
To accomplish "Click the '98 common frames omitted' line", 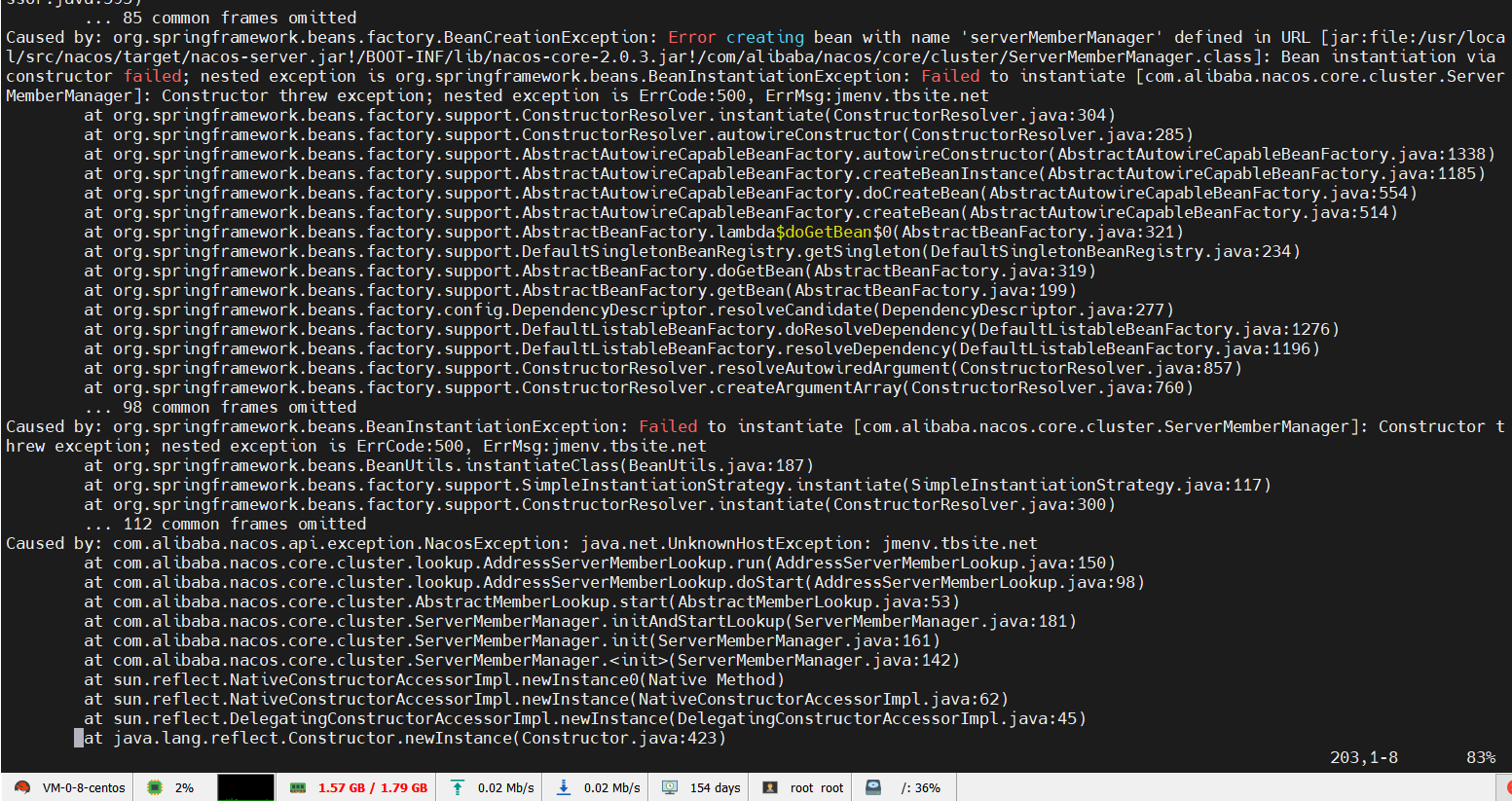I will pyautogui.click(x=220, y=407).
